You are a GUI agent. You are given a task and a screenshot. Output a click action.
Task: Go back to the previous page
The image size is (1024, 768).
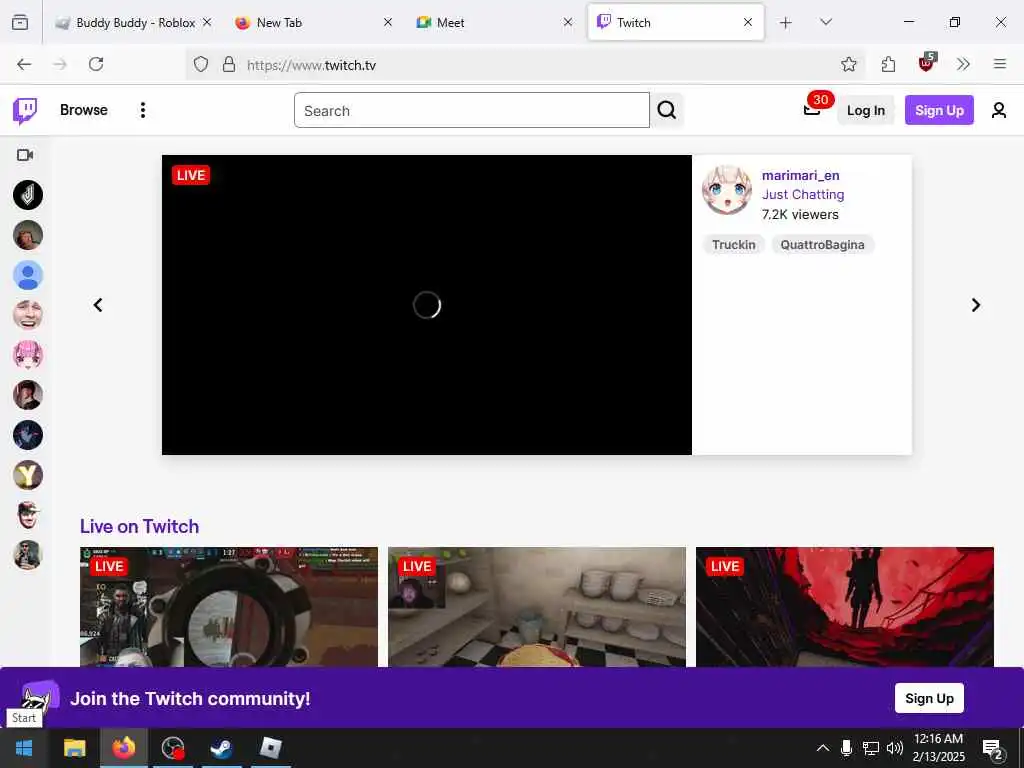pyautogui.click(x=24, y=64)
